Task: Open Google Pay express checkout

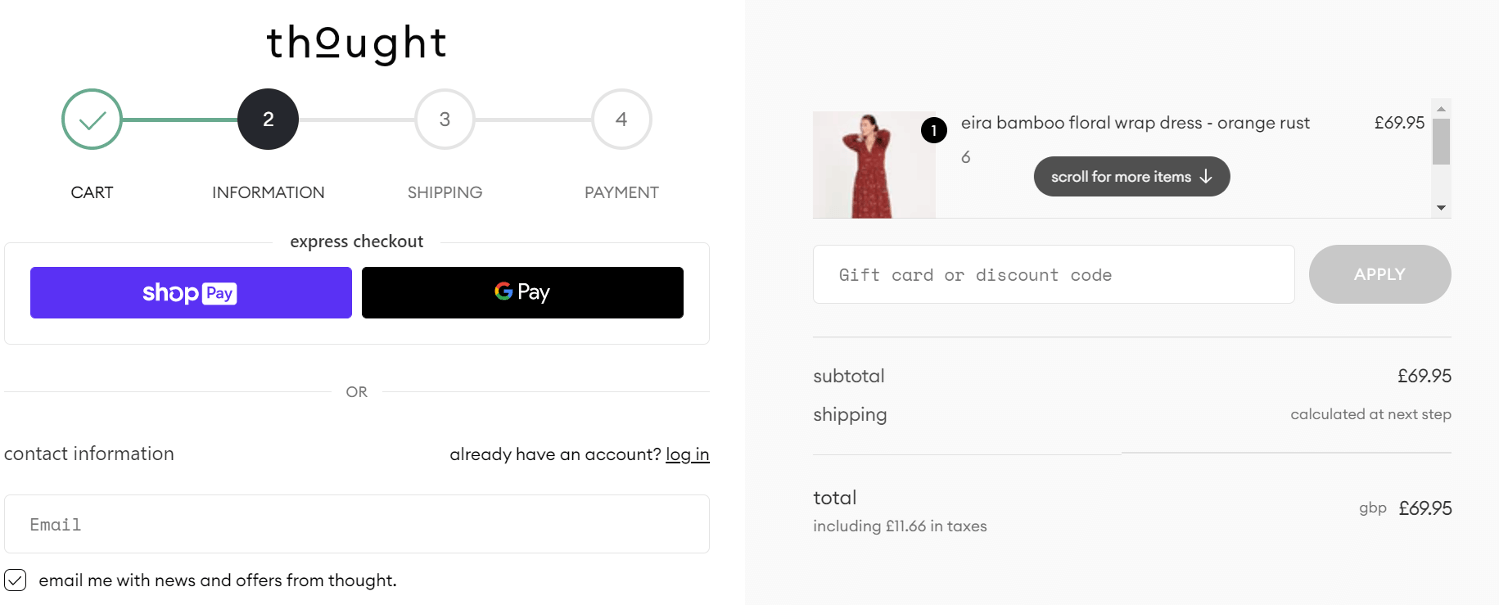Action: [x=522, y=292]
